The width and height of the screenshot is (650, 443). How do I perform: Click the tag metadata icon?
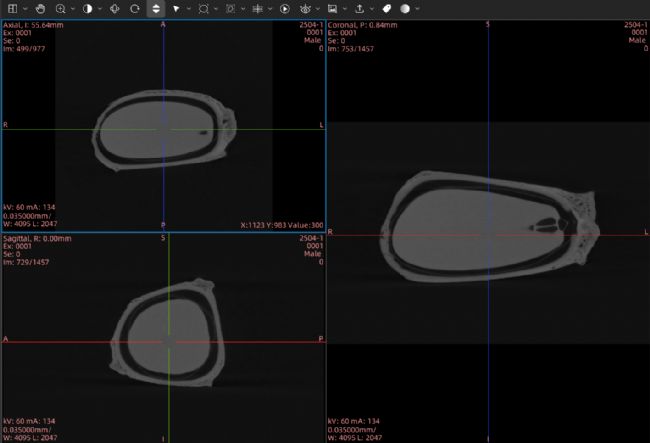[386, 8]
